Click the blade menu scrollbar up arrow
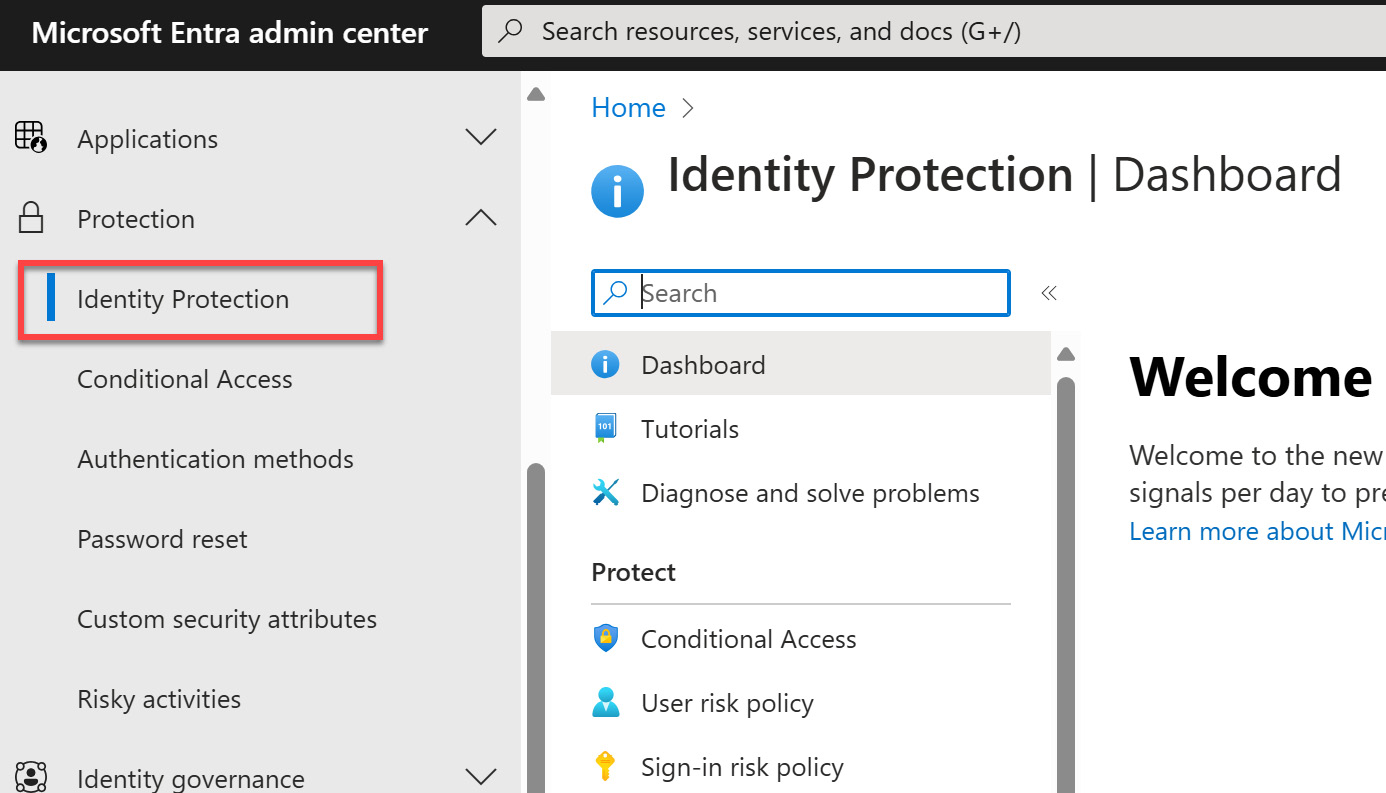 coord(1066,353)
